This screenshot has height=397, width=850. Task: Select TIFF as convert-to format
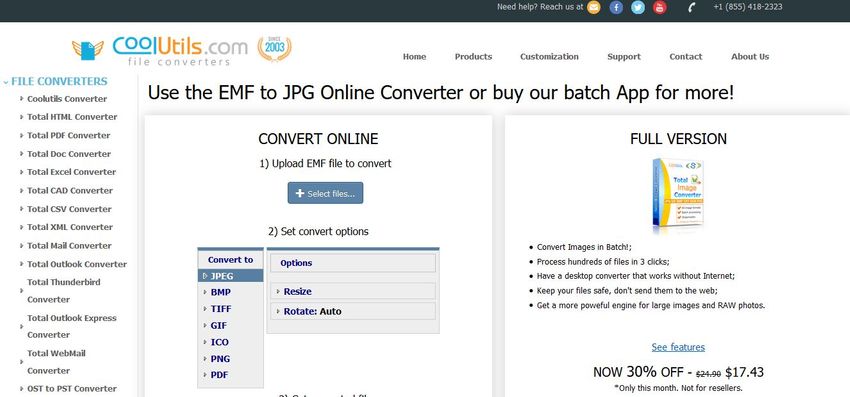click(x=230, y=309)
